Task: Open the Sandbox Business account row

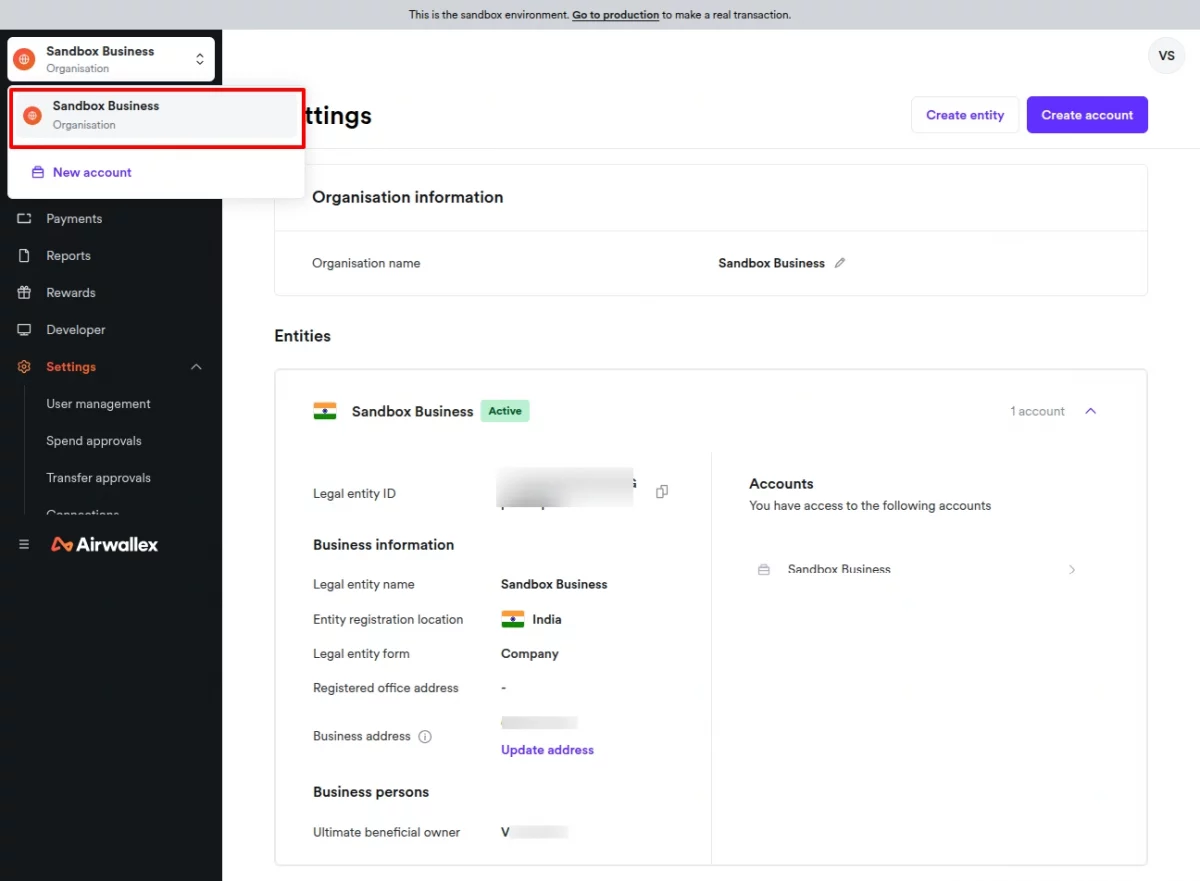Action: [918, 569]
